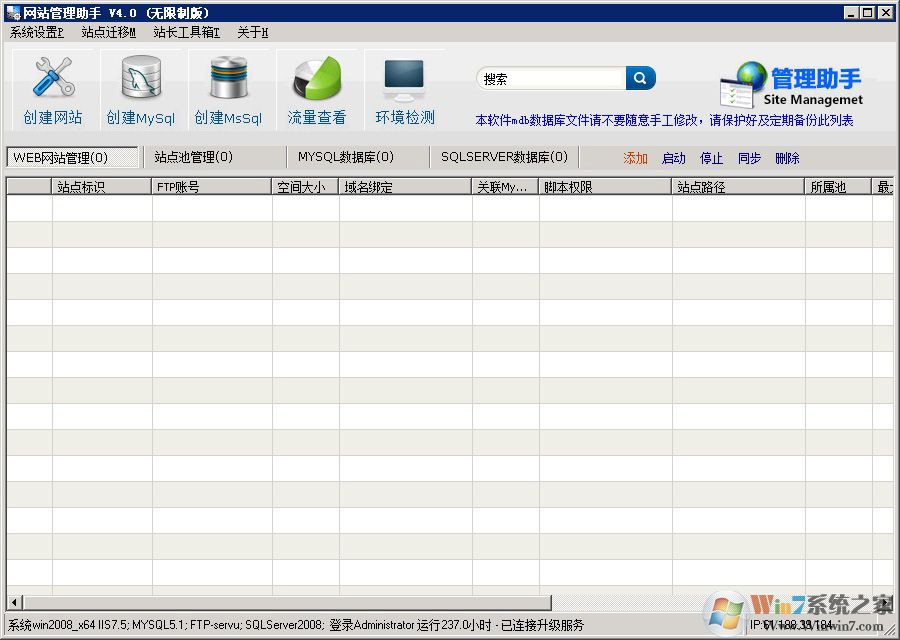Launch the 环境检测 environment check tool

pos(404,88)
